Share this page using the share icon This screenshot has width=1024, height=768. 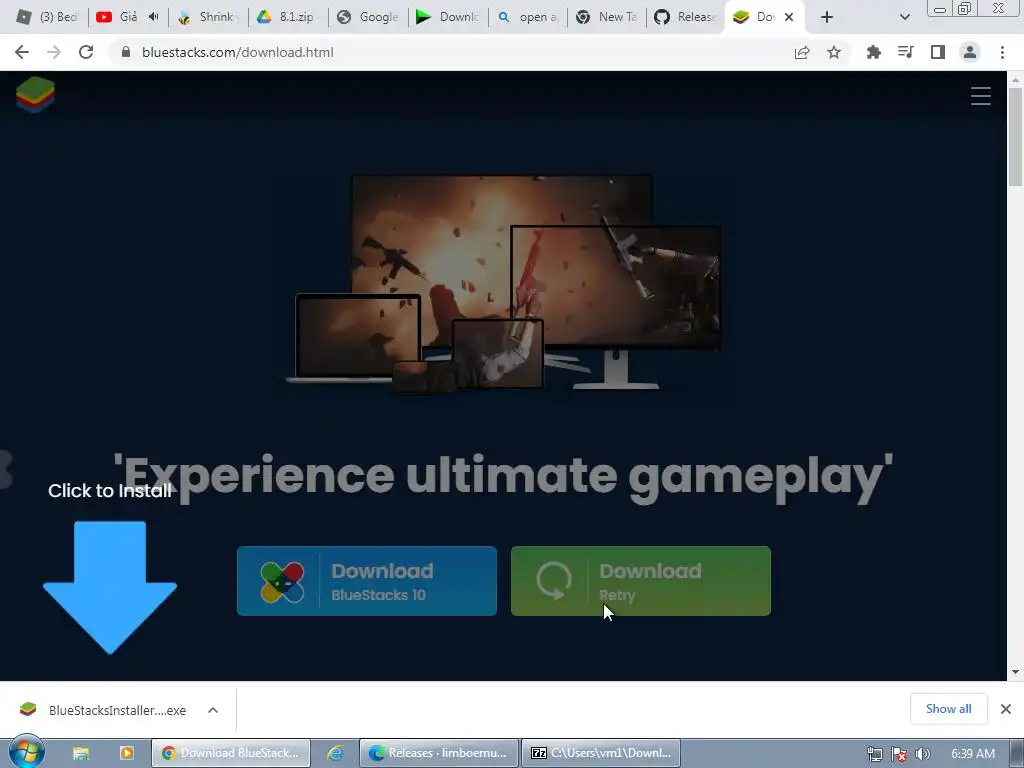pyautogui.click(x=802, y=52)
